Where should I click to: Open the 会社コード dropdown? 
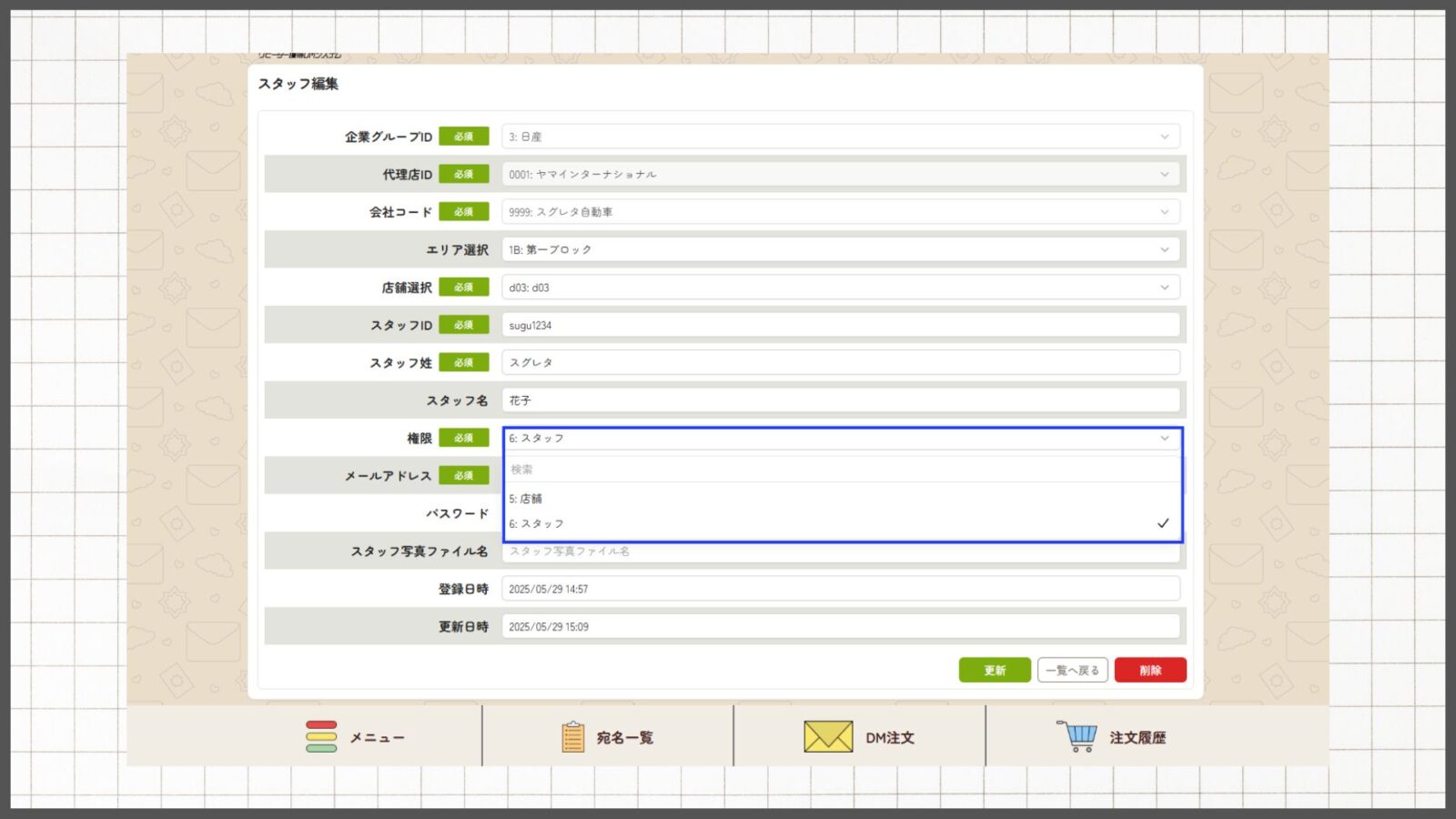[1164, 212]
